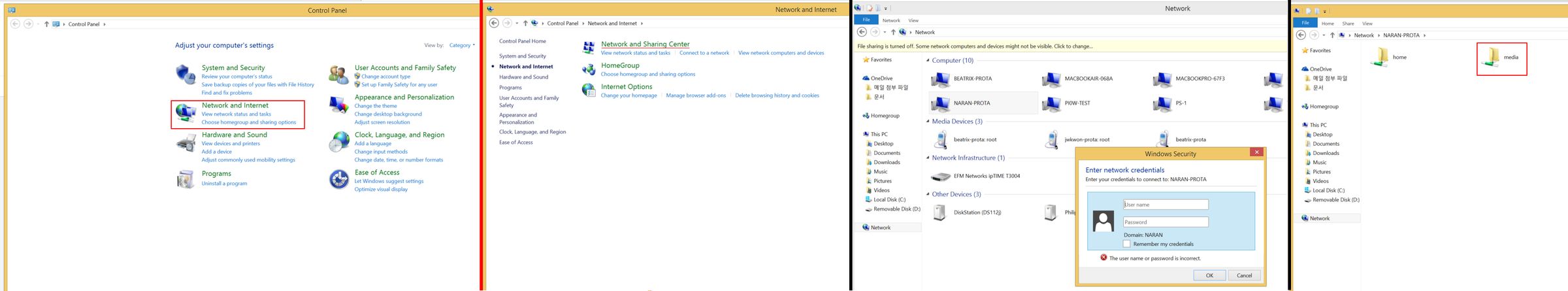
Task: Click the Ease of Access icon
Action: point(338,179)
